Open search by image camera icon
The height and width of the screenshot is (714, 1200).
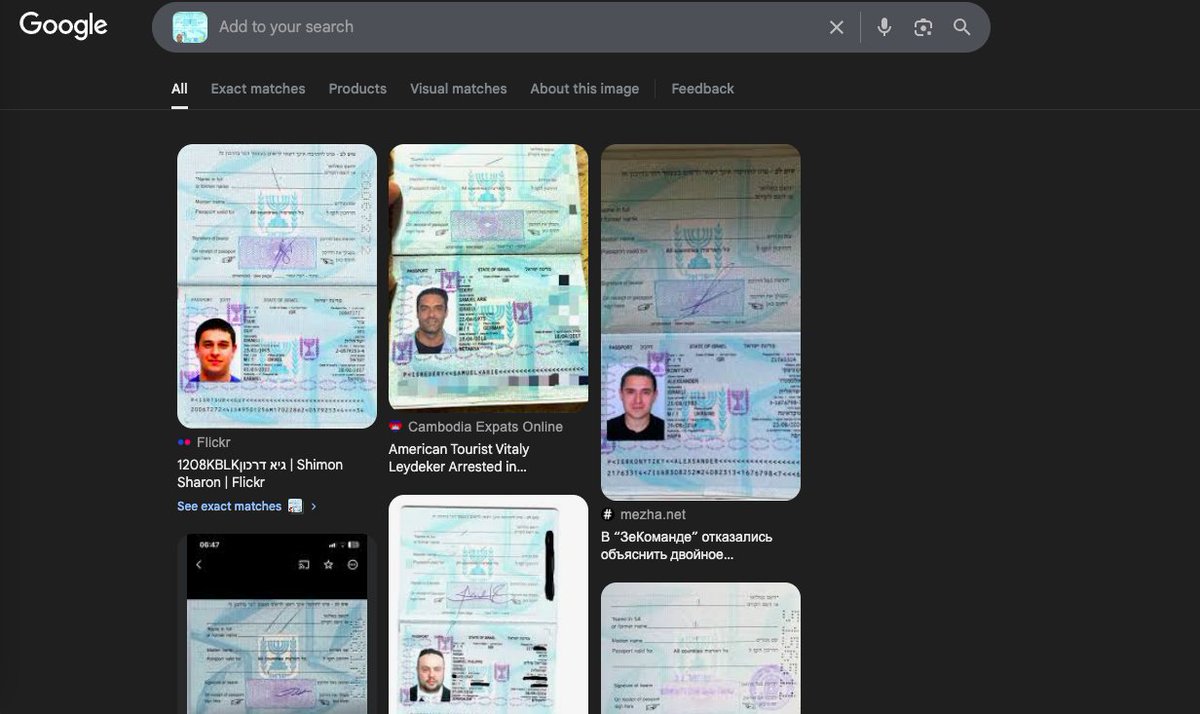tap(923, 27)
